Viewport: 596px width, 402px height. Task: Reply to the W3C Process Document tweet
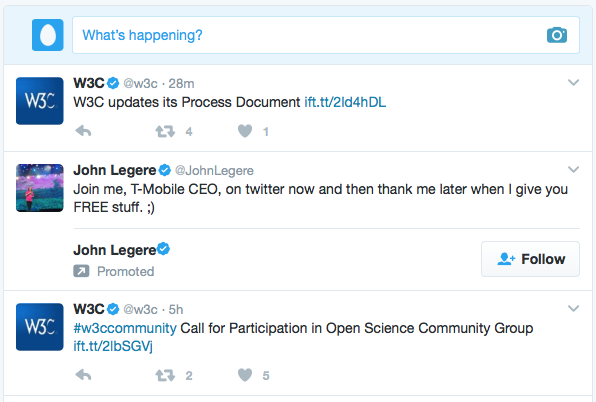tap(83, 131)
